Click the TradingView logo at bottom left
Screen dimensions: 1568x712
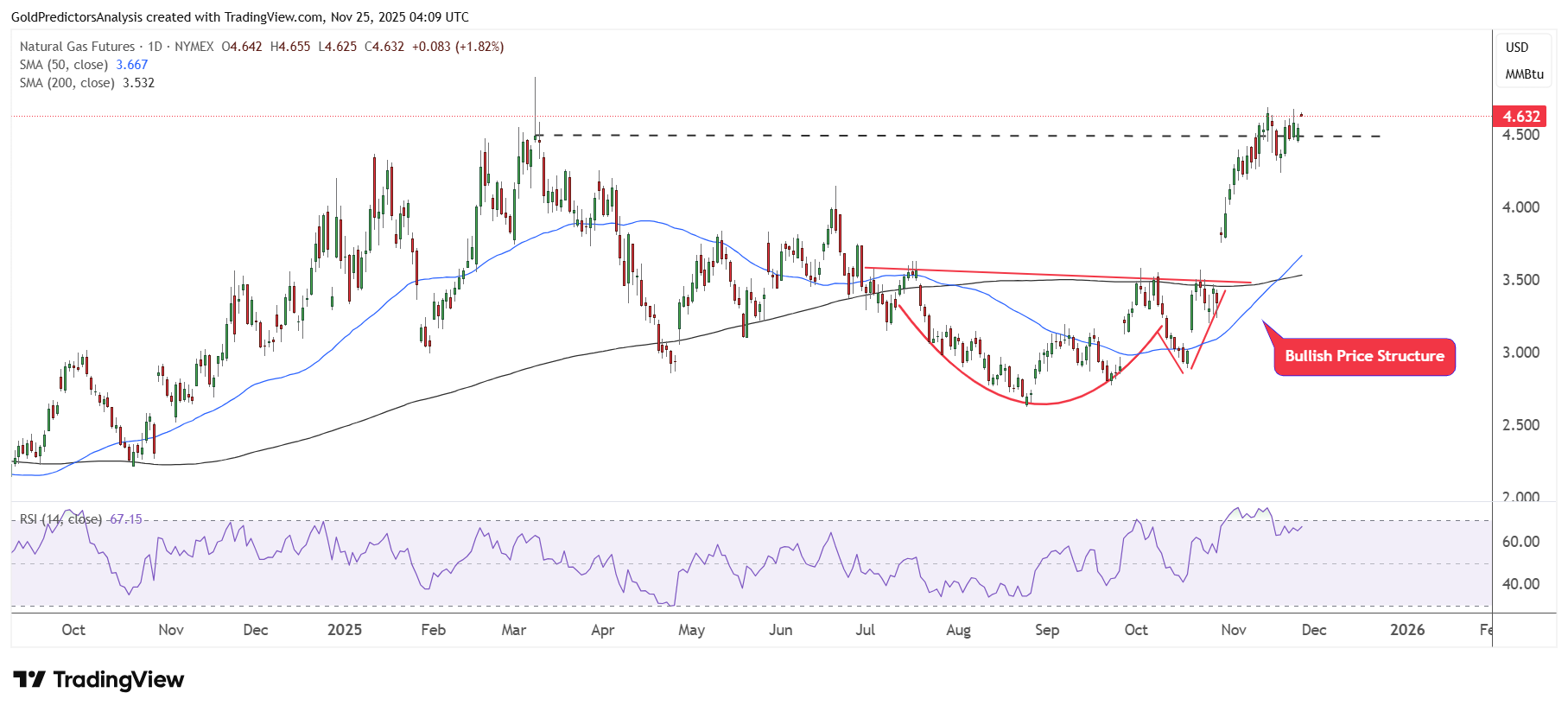pyautogui.click(x=98, y=680)
